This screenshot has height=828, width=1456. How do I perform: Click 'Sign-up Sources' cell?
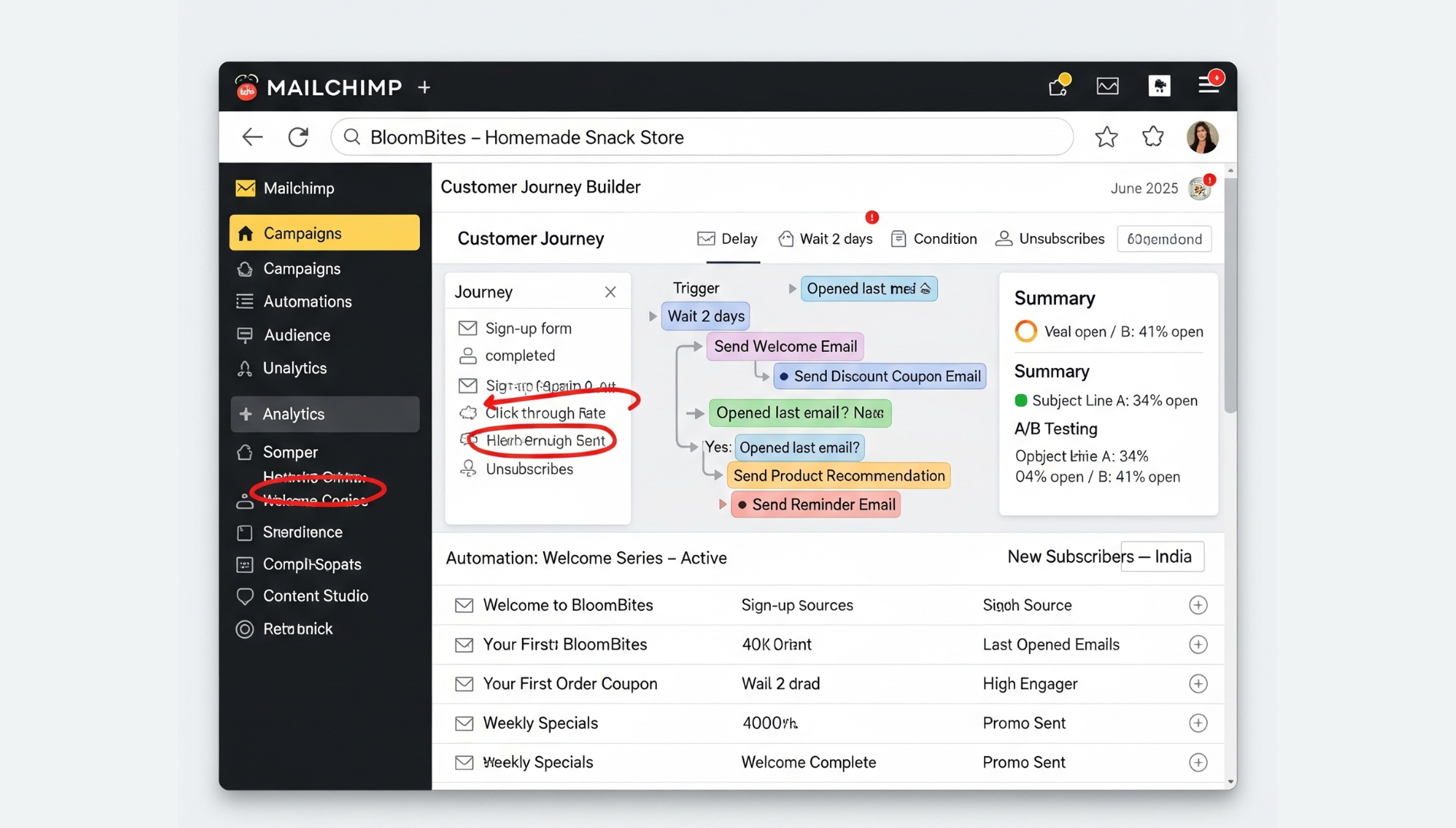tap(797, 606)
